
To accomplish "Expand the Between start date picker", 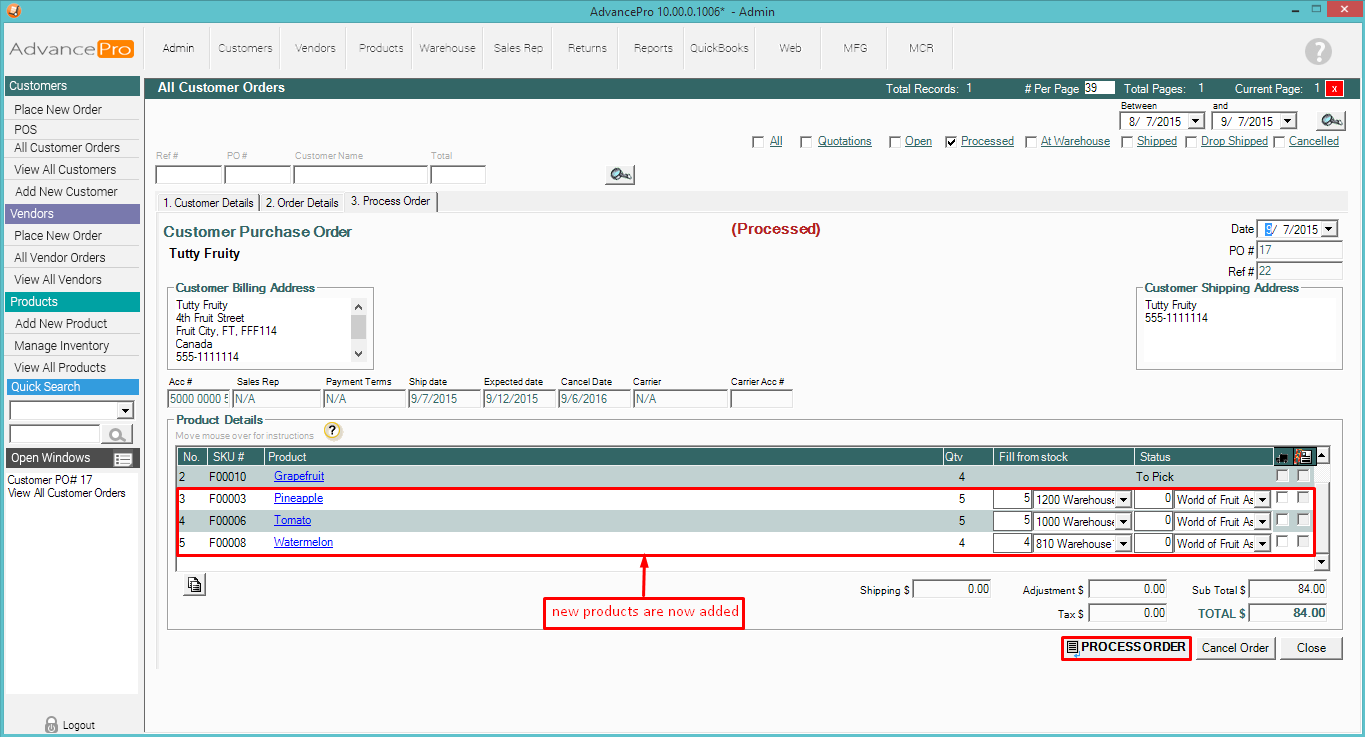I will (x=1195, y=121).
